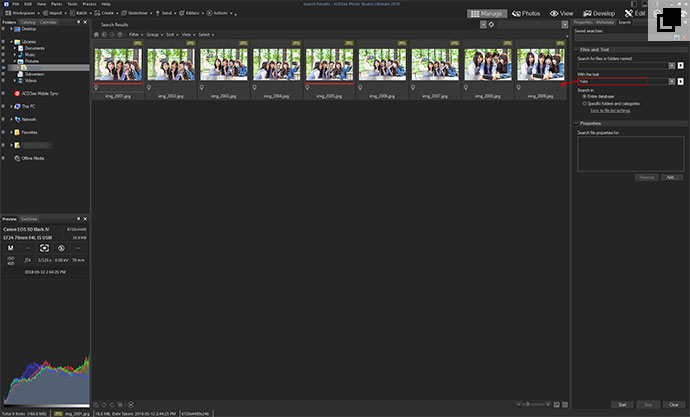Viewport: 690px width, 417px height.
Task: Switch to the Catalog pane tab
Action: click(28, 22)
